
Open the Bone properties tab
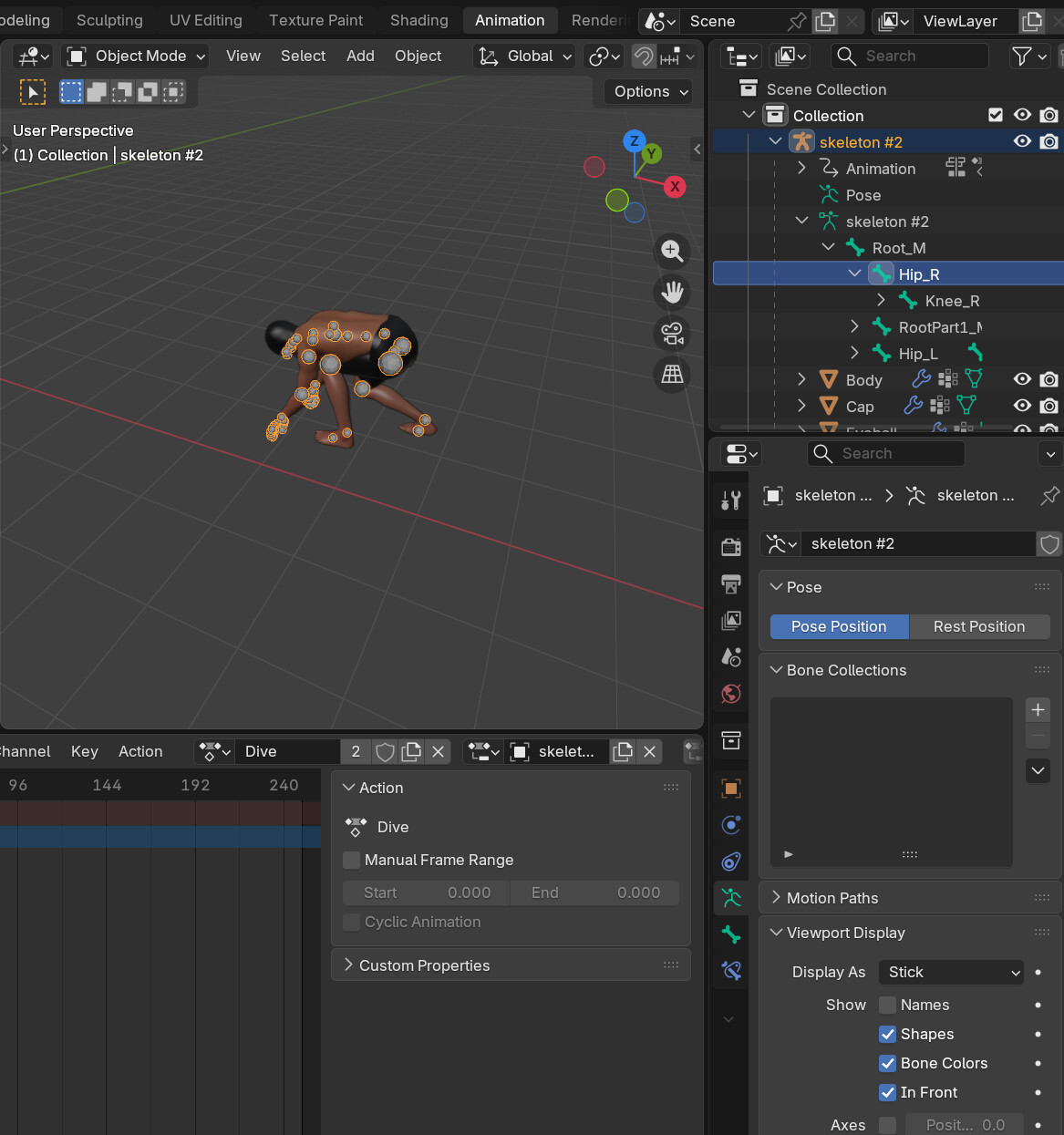[731, 934]
